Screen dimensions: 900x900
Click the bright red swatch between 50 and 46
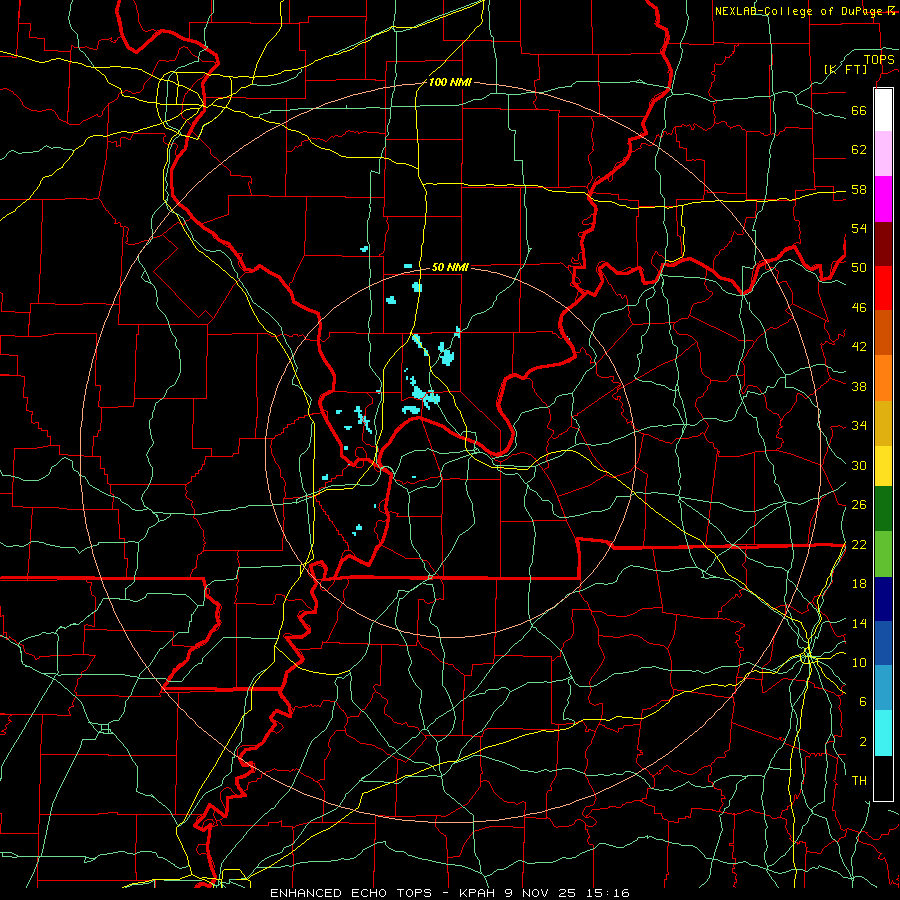click(x=883, y=288)
